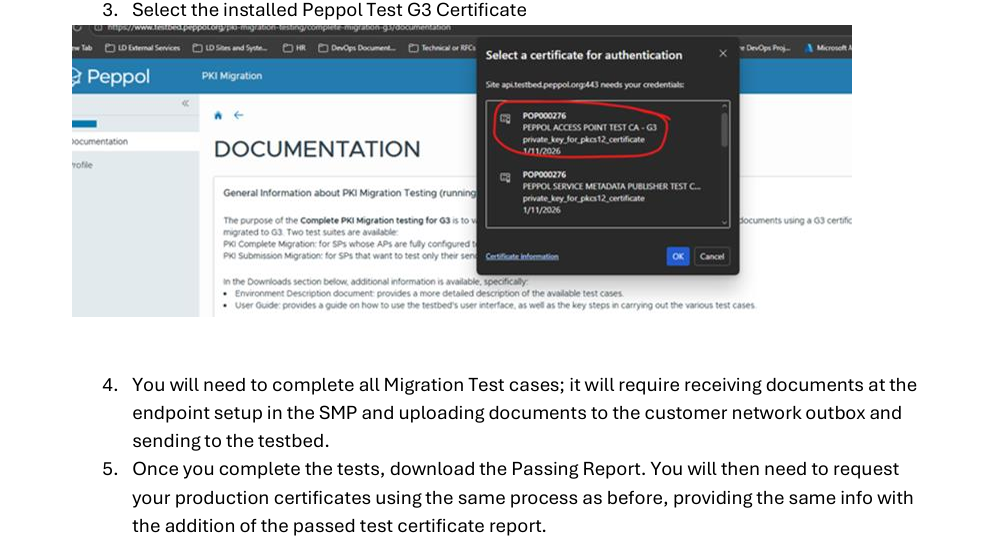
Task: Open DevOps Document... bookmark folder
Action: [x=357, y=48]
